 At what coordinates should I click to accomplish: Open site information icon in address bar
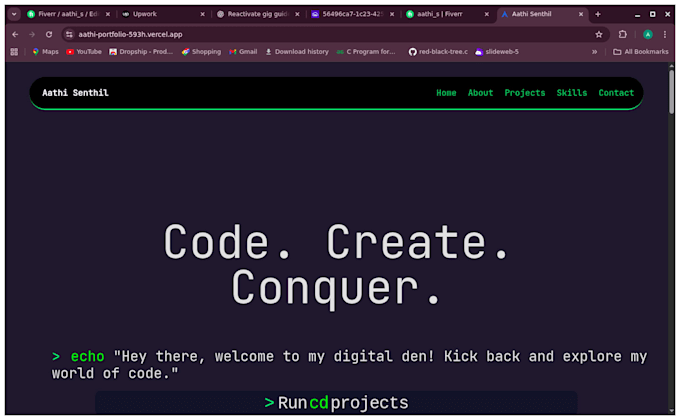(x=69, y=34)
